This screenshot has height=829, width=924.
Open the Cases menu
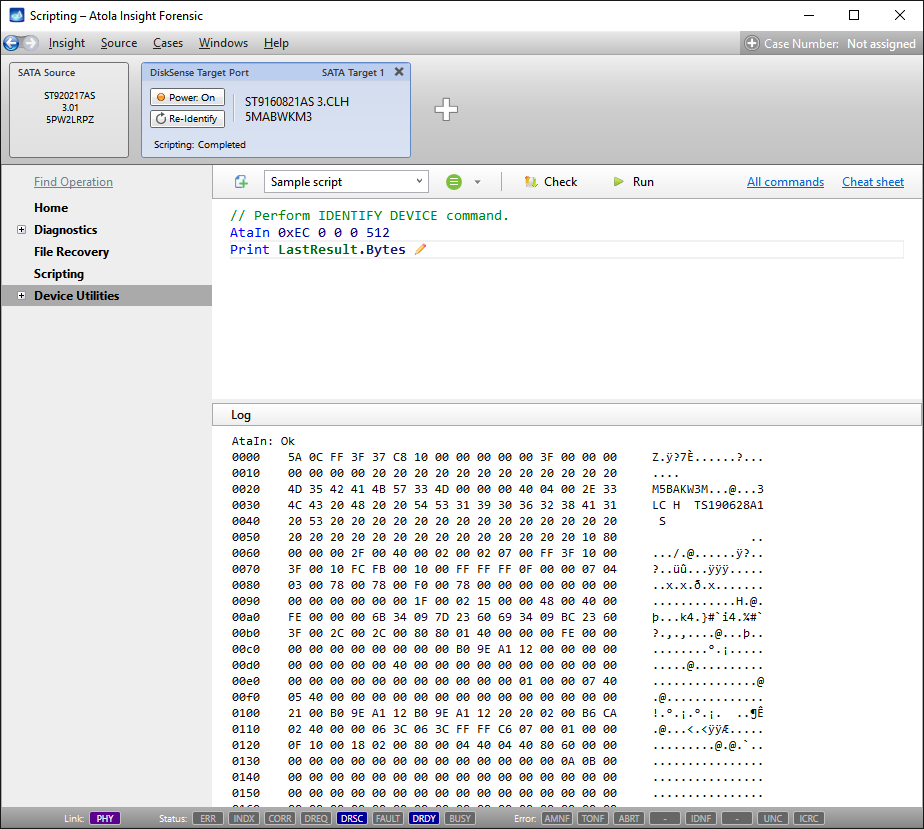(x=168, y=43)
